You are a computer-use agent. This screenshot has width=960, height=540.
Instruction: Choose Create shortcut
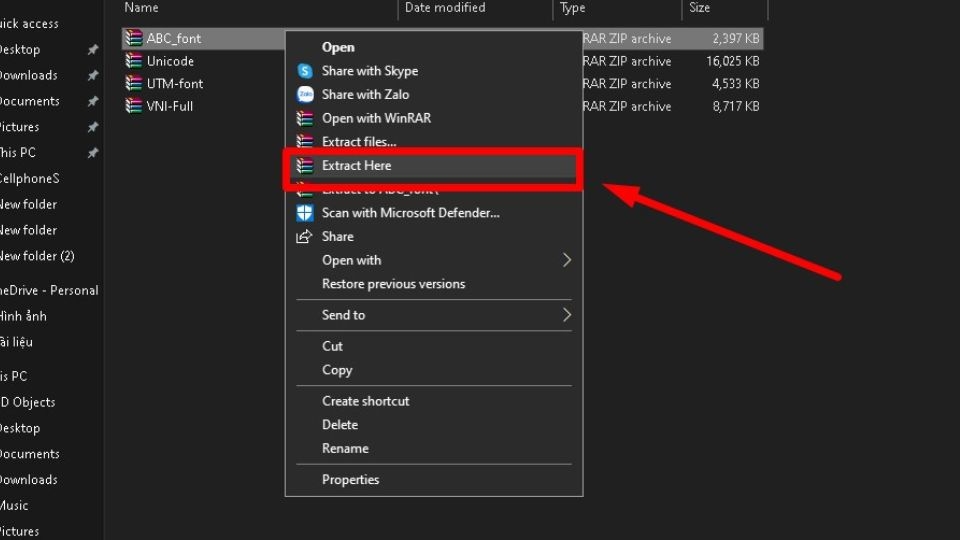366,401
